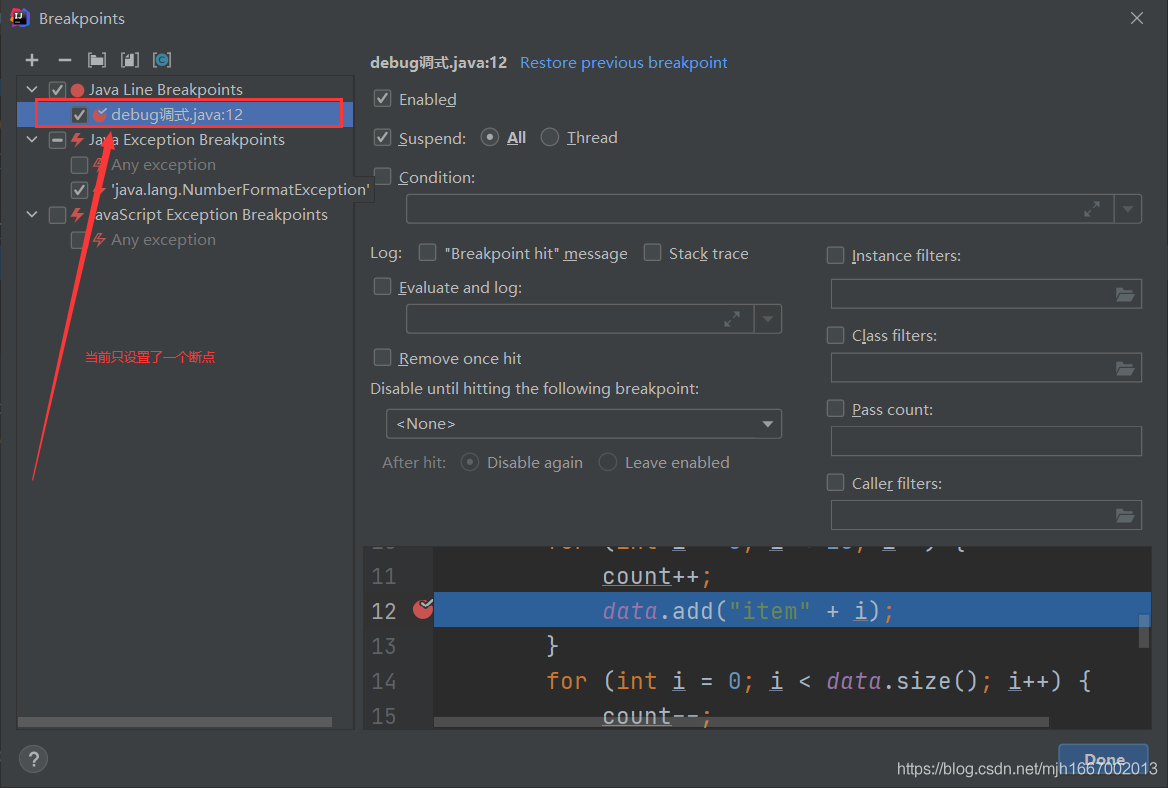Select Leave enabled radio button
The height and width of the screenshot is (788, 1168).
pyautogui.click(x=608, y=463)
